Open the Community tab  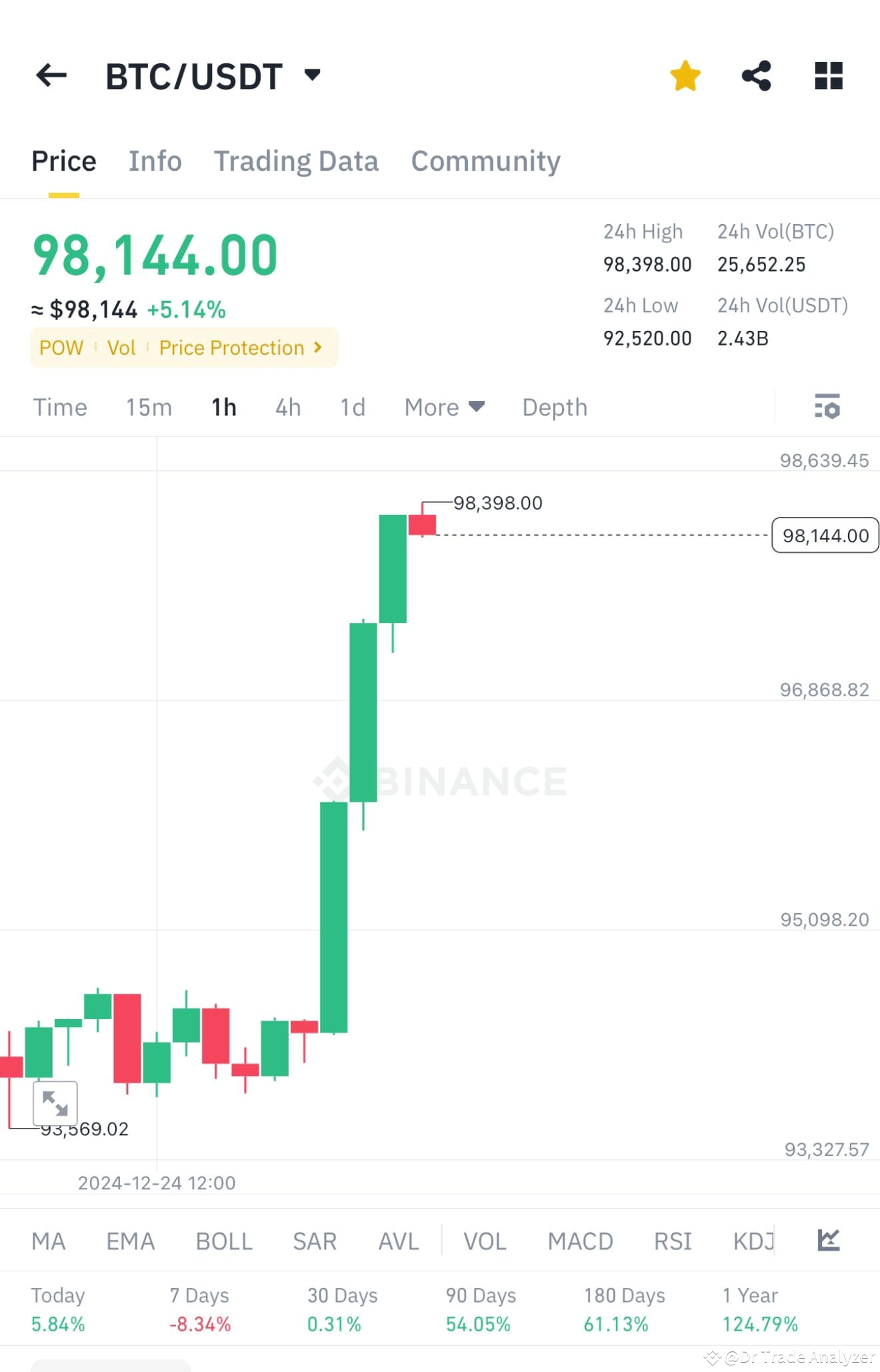(485, 161)
